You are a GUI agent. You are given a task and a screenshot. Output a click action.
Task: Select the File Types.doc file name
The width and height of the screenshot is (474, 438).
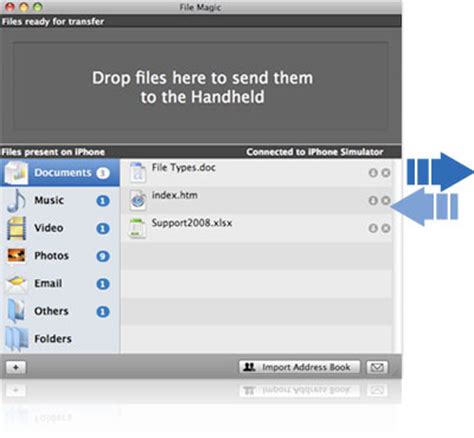pos(184,167)
